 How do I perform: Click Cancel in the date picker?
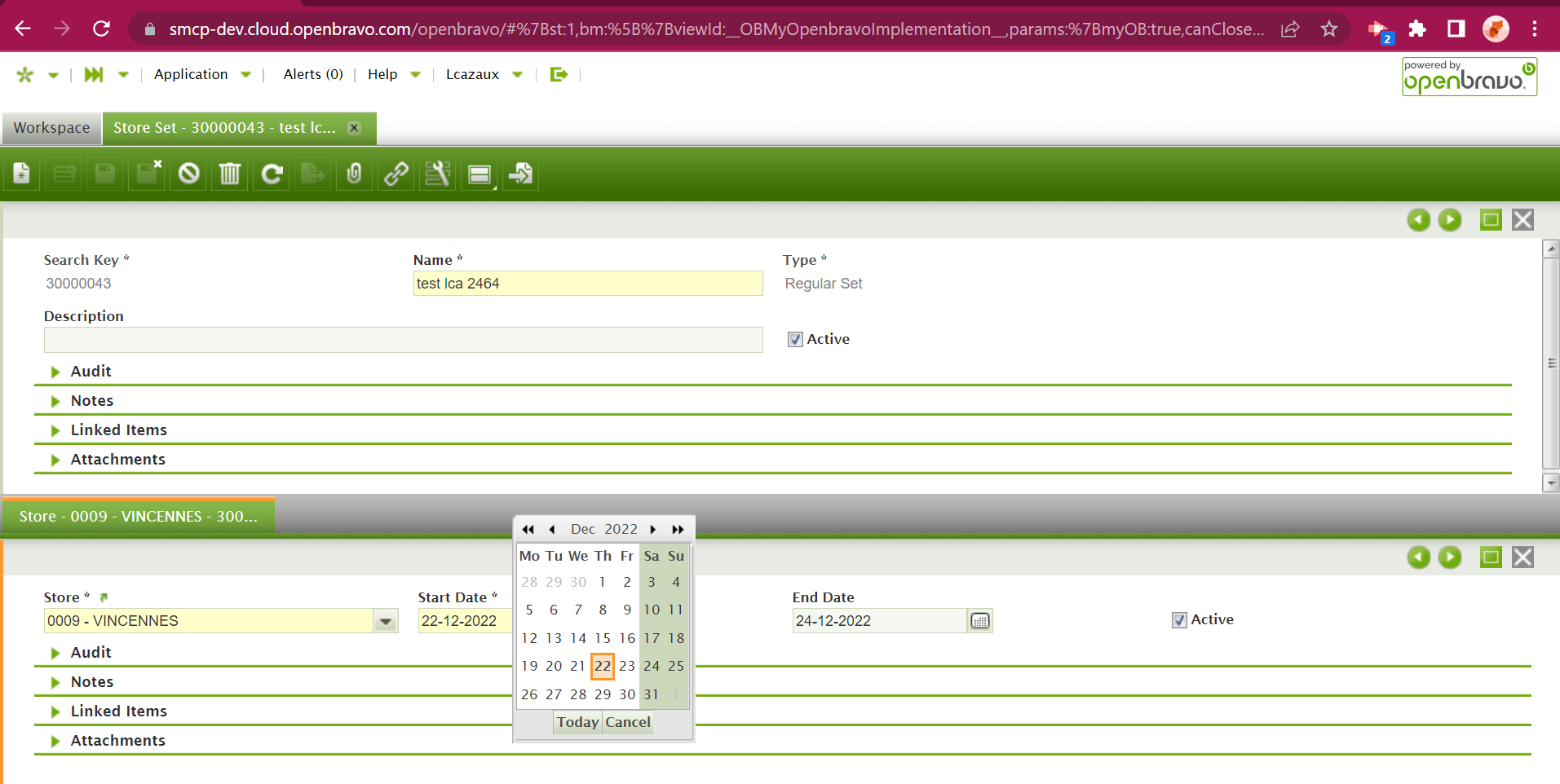(627, 722)
